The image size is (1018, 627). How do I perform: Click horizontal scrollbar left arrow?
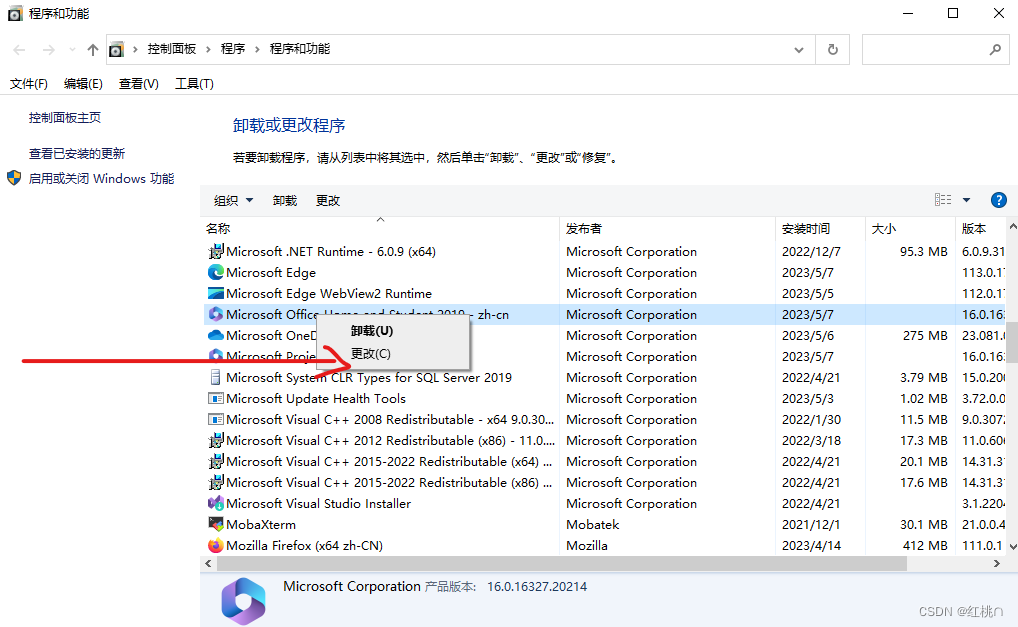click(208, 563)
